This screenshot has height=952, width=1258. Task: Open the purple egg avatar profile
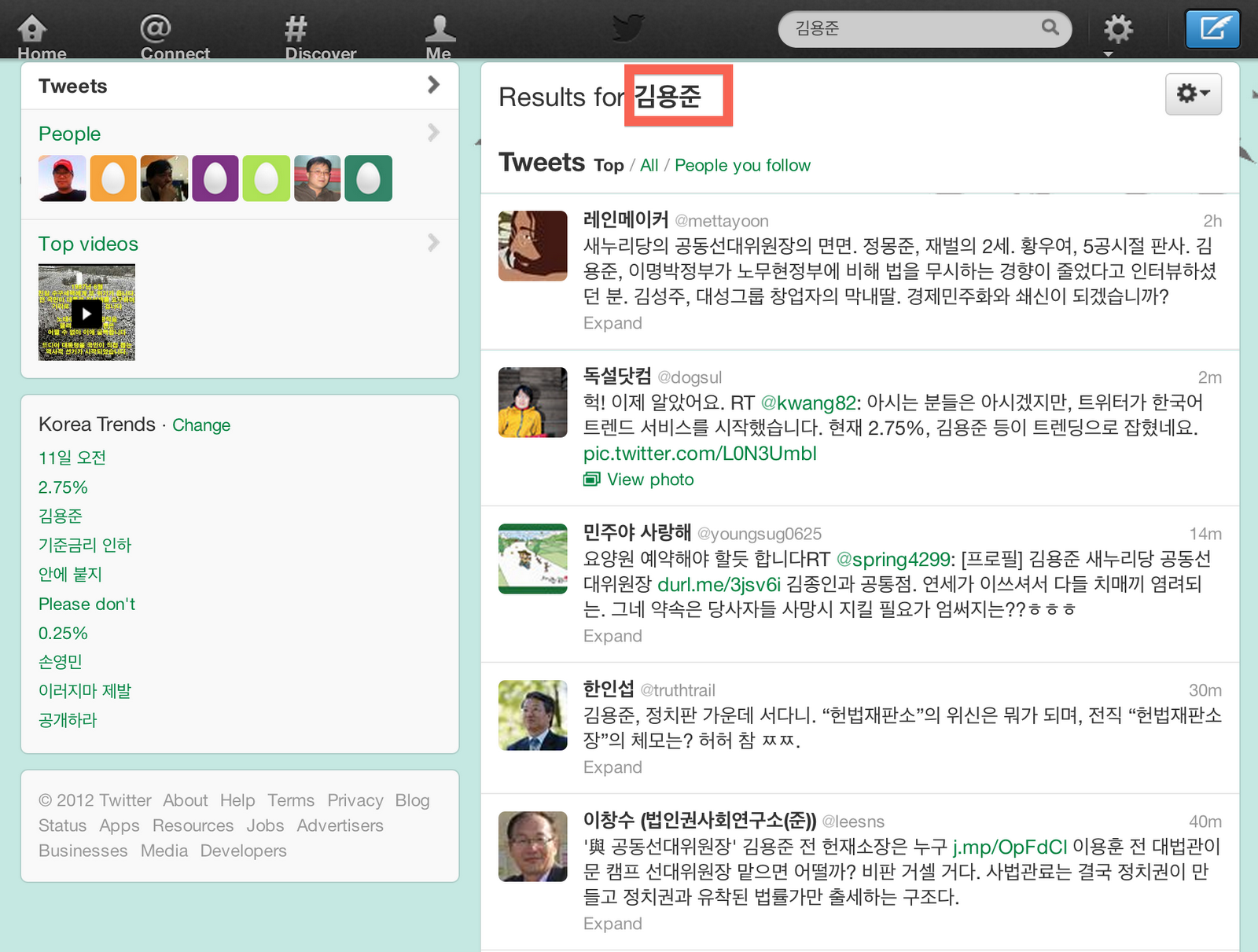point(215,178)
